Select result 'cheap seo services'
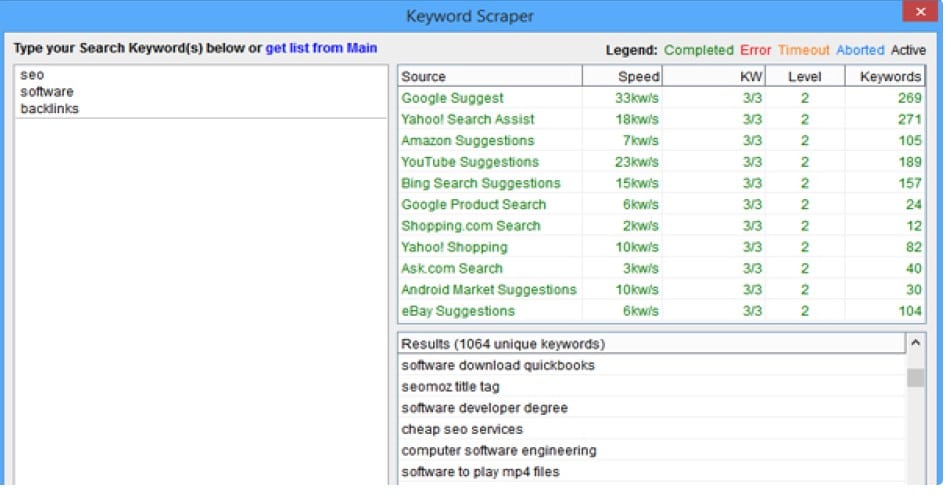 pos(651,430)
